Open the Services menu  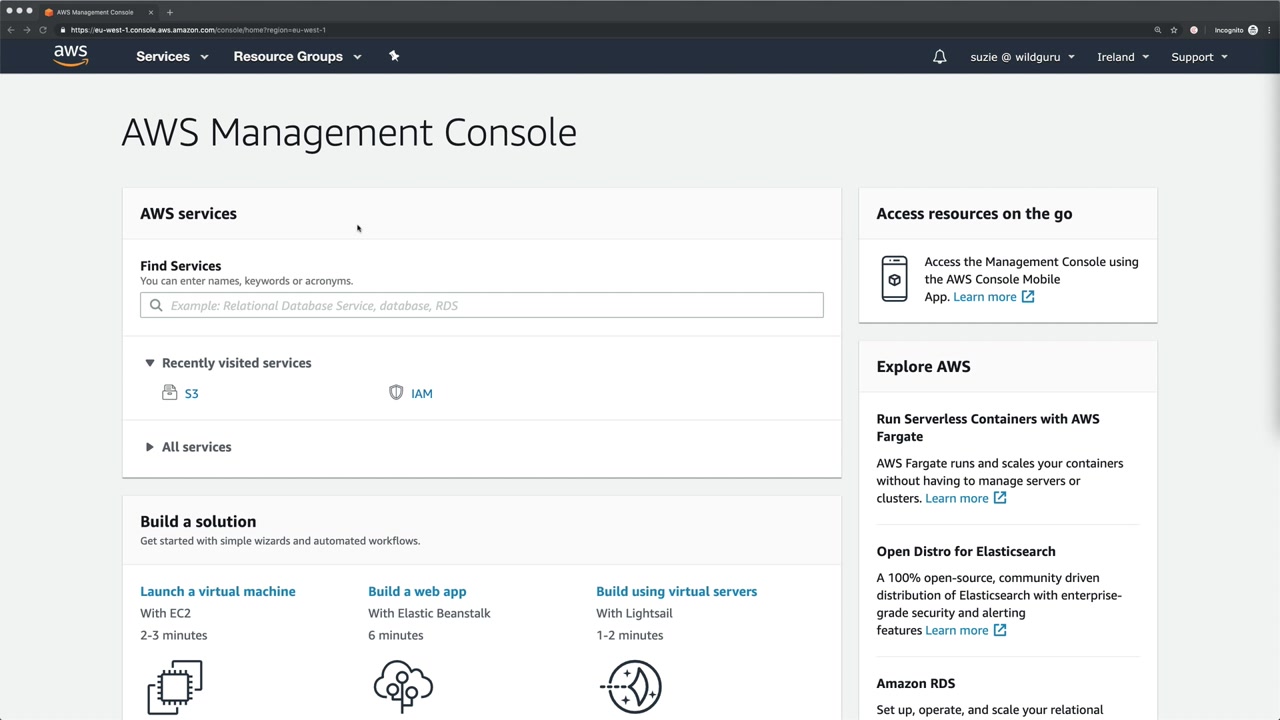click(x=172, y=57)
